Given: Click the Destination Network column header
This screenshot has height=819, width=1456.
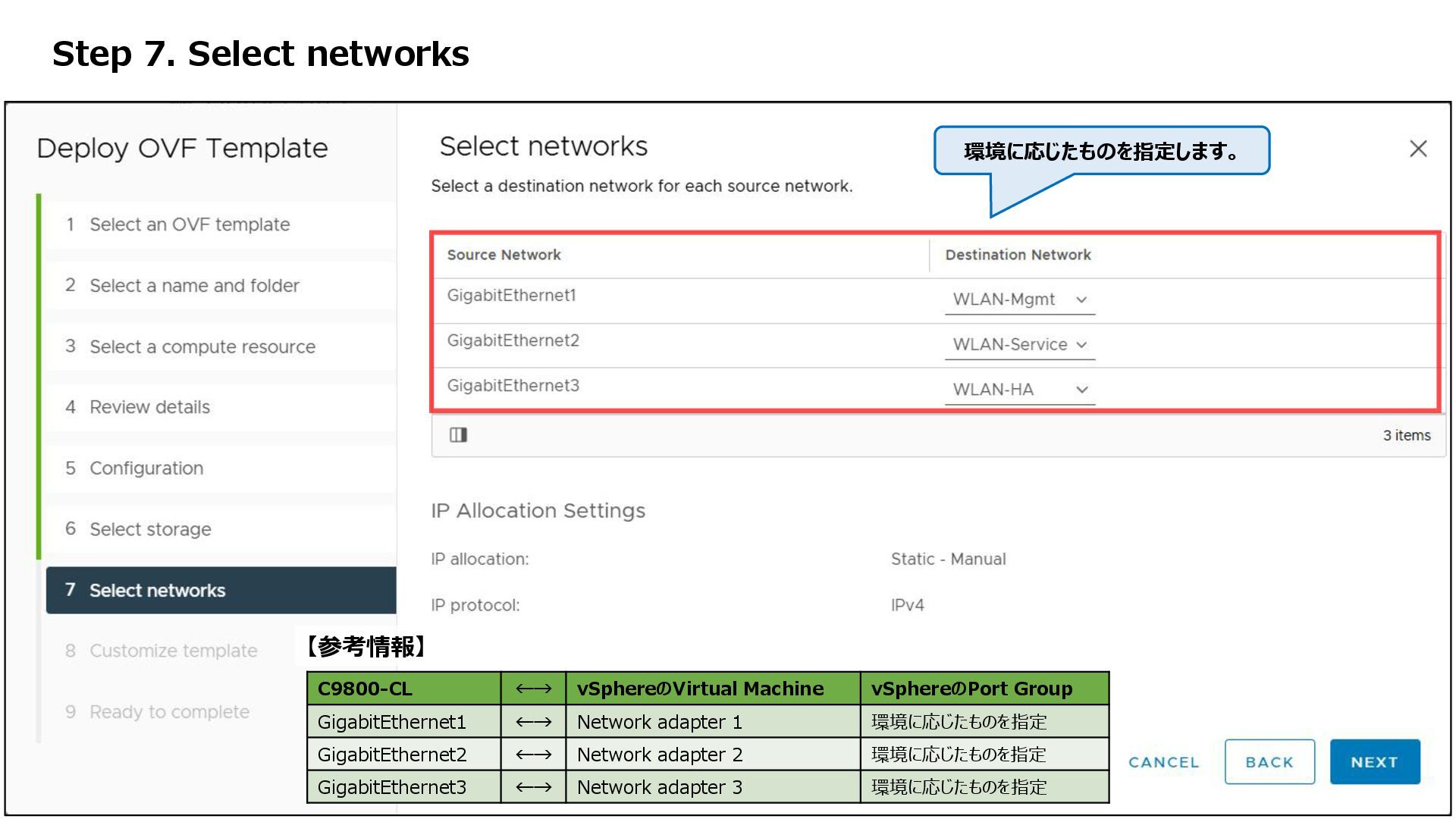Looking at the screenshot, I should 1018,255.
